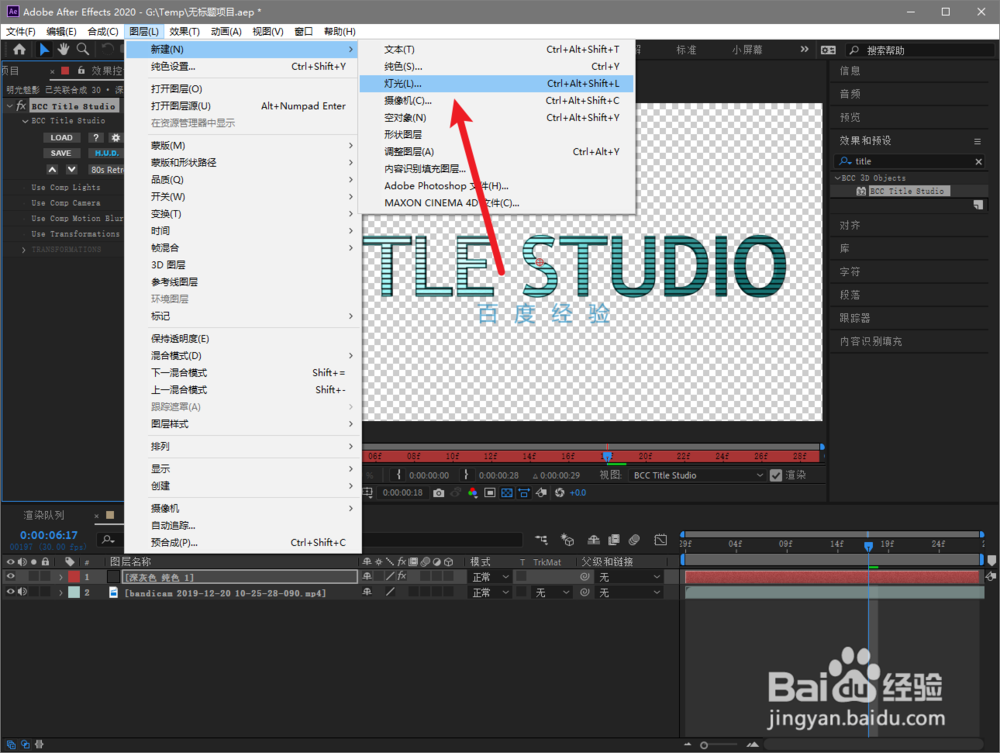
Task: Toggle hide shy layers icon
Action: pos(593,540)
